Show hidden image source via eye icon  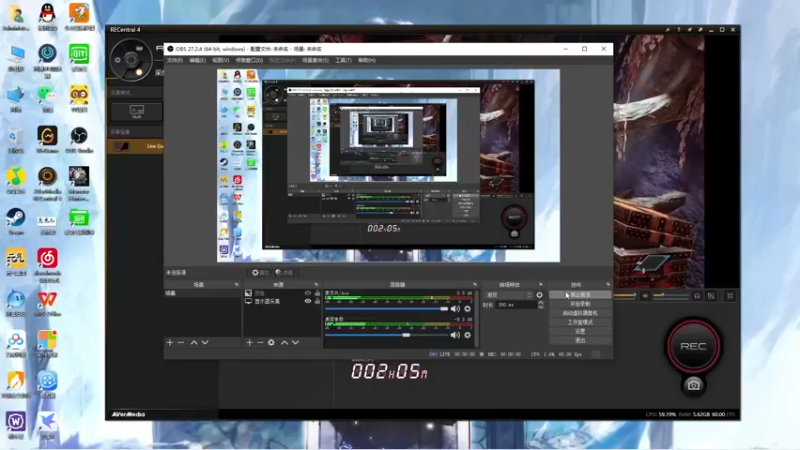click(308, 293)
